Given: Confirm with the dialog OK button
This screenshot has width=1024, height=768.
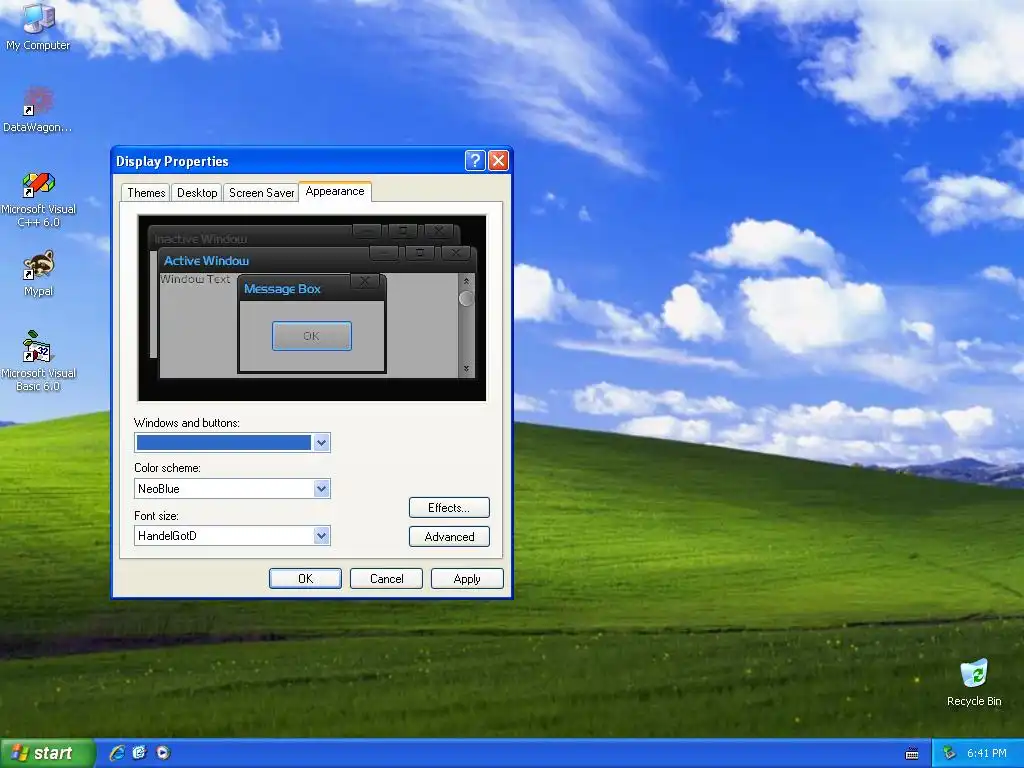Looking at the screenshot, I should [x=305, y=579].
